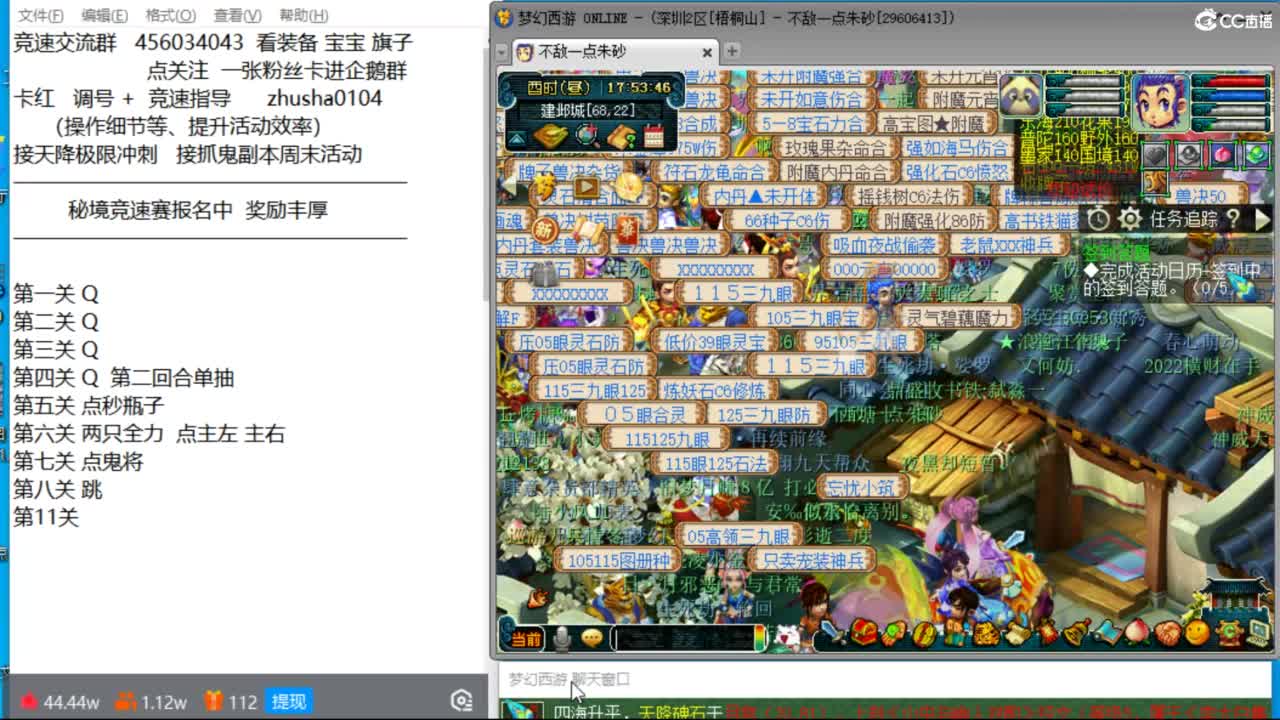Click the grey orb buff icon
Screen dimensions: 1280x720
click(1189, 154)
